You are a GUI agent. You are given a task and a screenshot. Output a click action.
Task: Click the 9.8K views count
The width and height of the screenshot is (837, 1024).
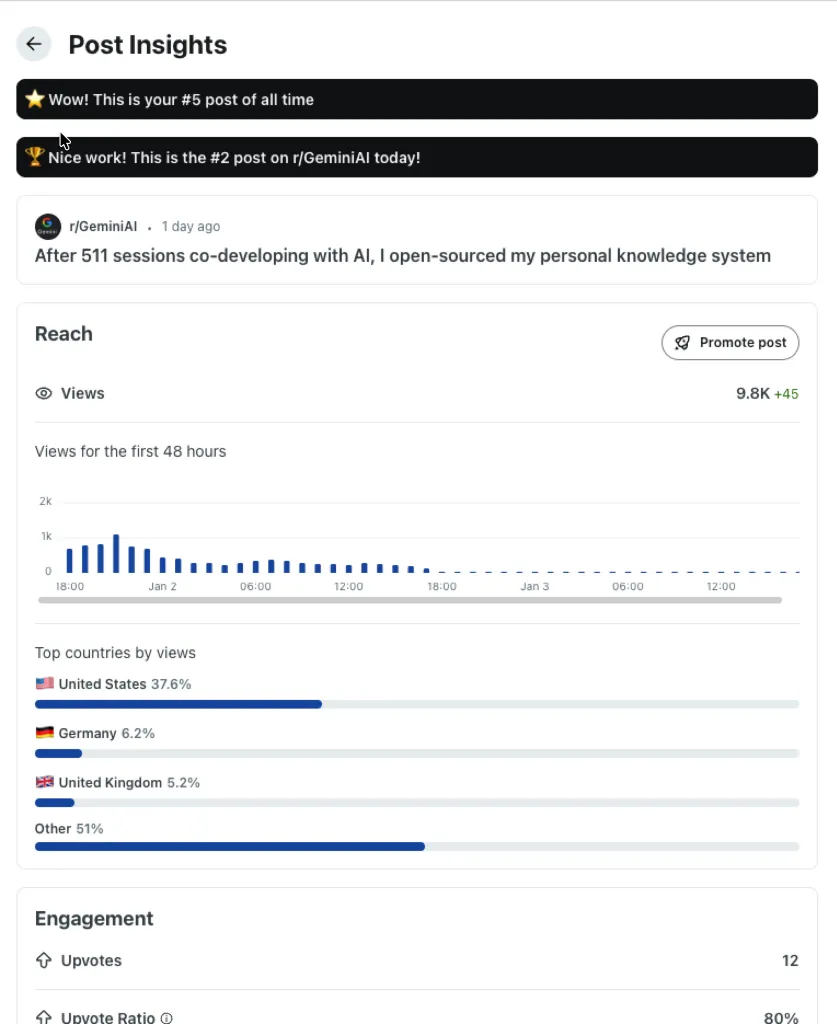[752, 393]
